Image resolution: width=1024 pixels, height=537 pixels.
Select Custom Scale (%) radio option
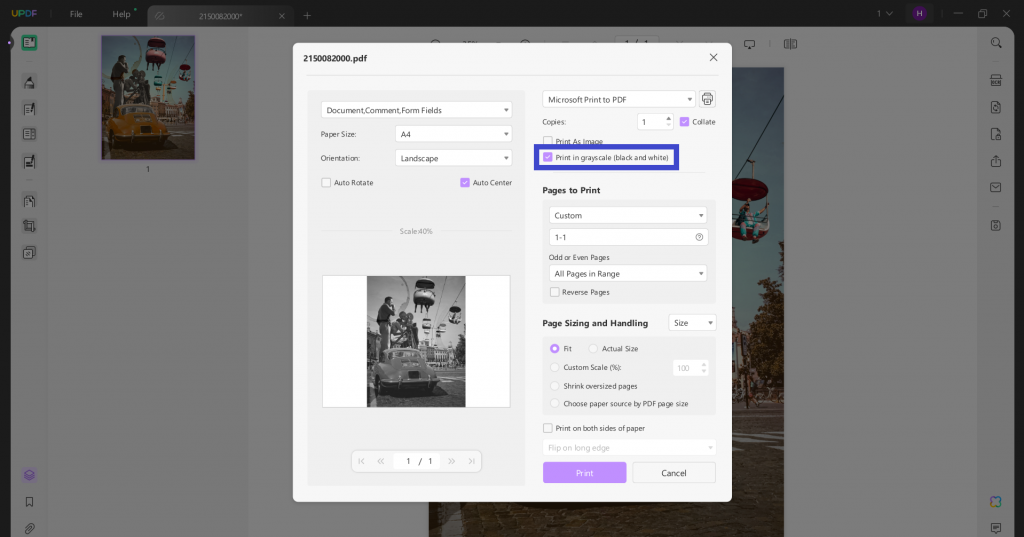point(554,367)
